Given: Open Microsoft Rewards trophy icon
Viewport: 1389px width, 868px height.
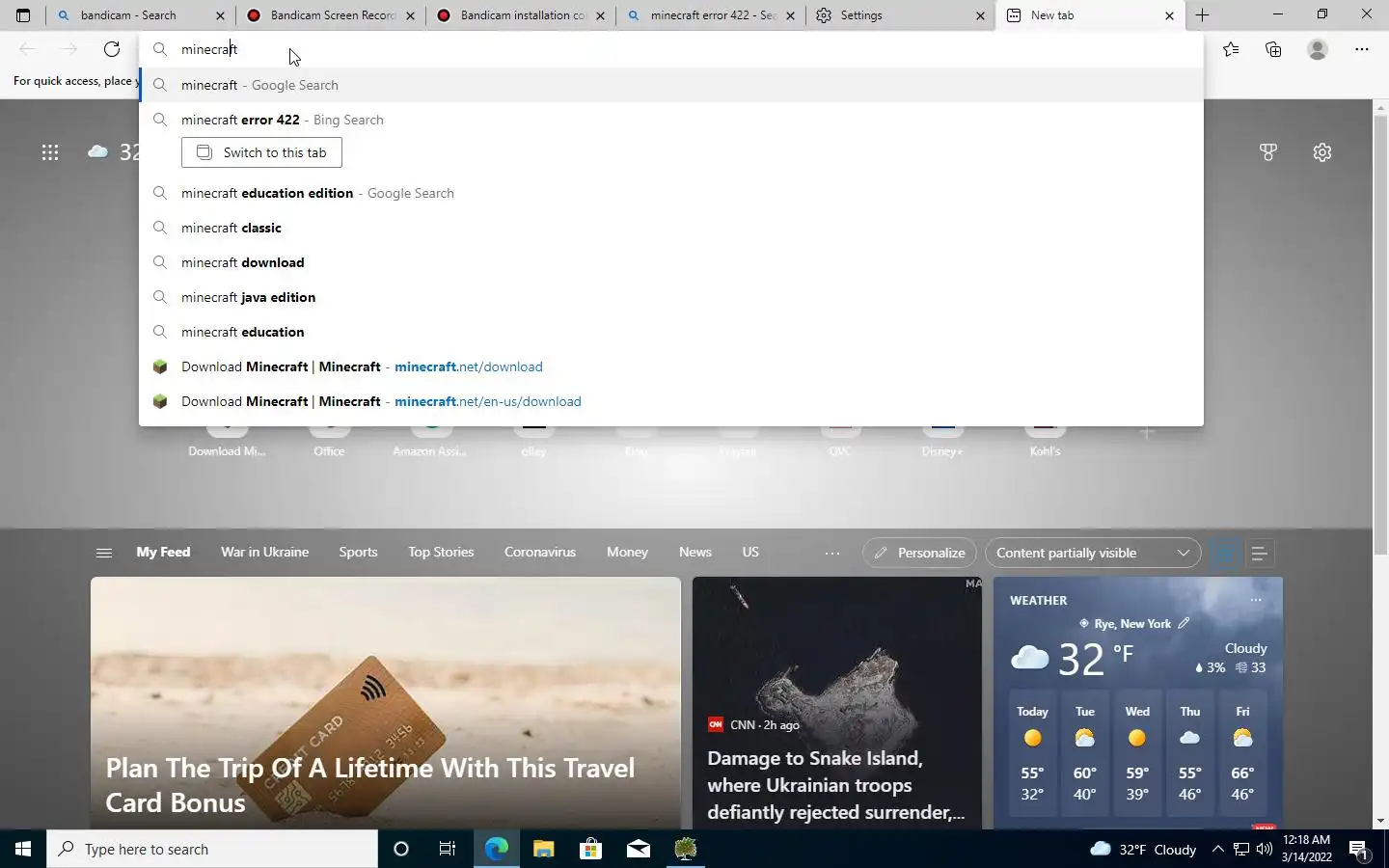Looking at the screenshot, I should 1268,152.
